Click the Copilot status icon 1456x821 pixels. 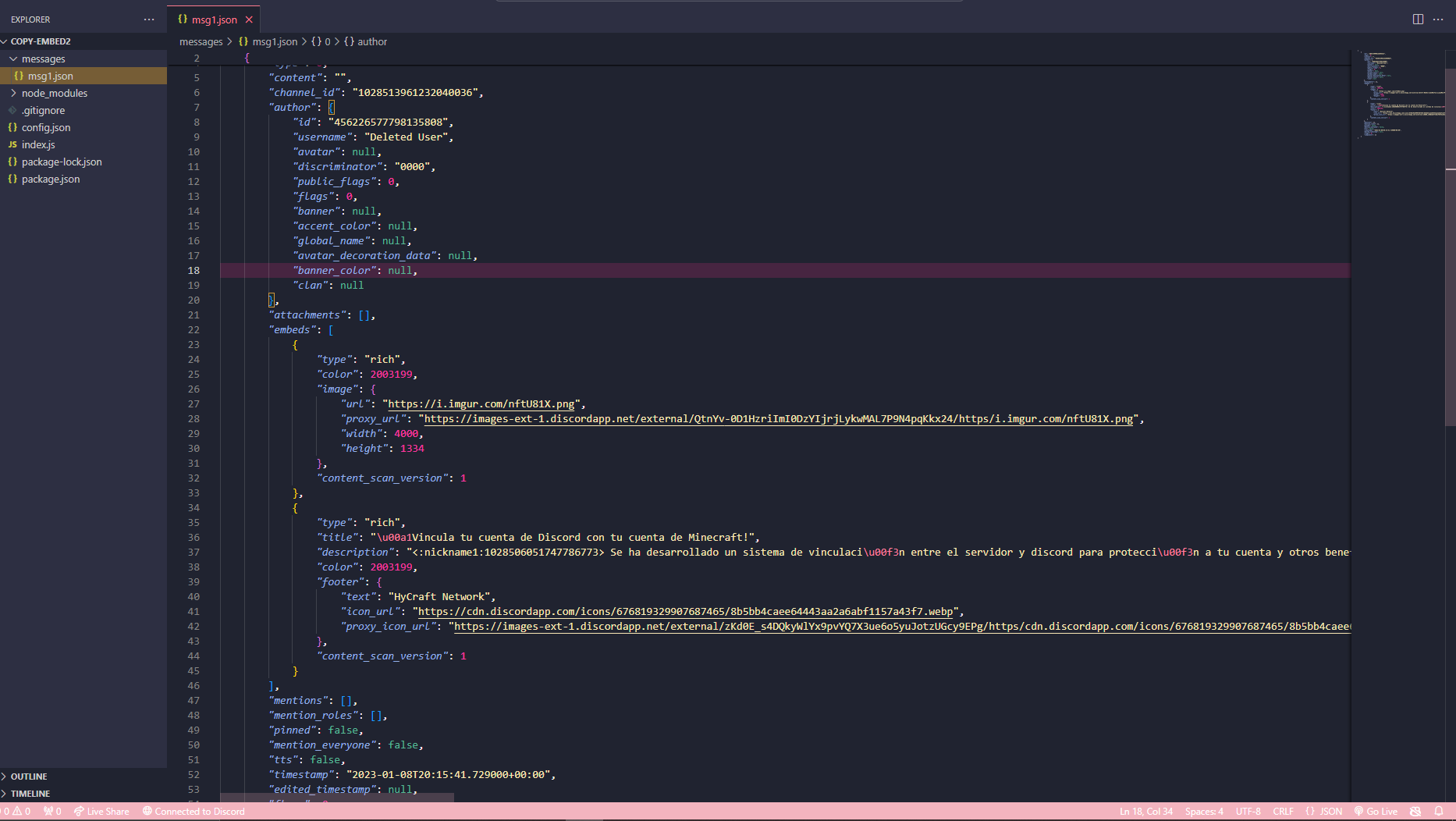(x=1415, y=812)
